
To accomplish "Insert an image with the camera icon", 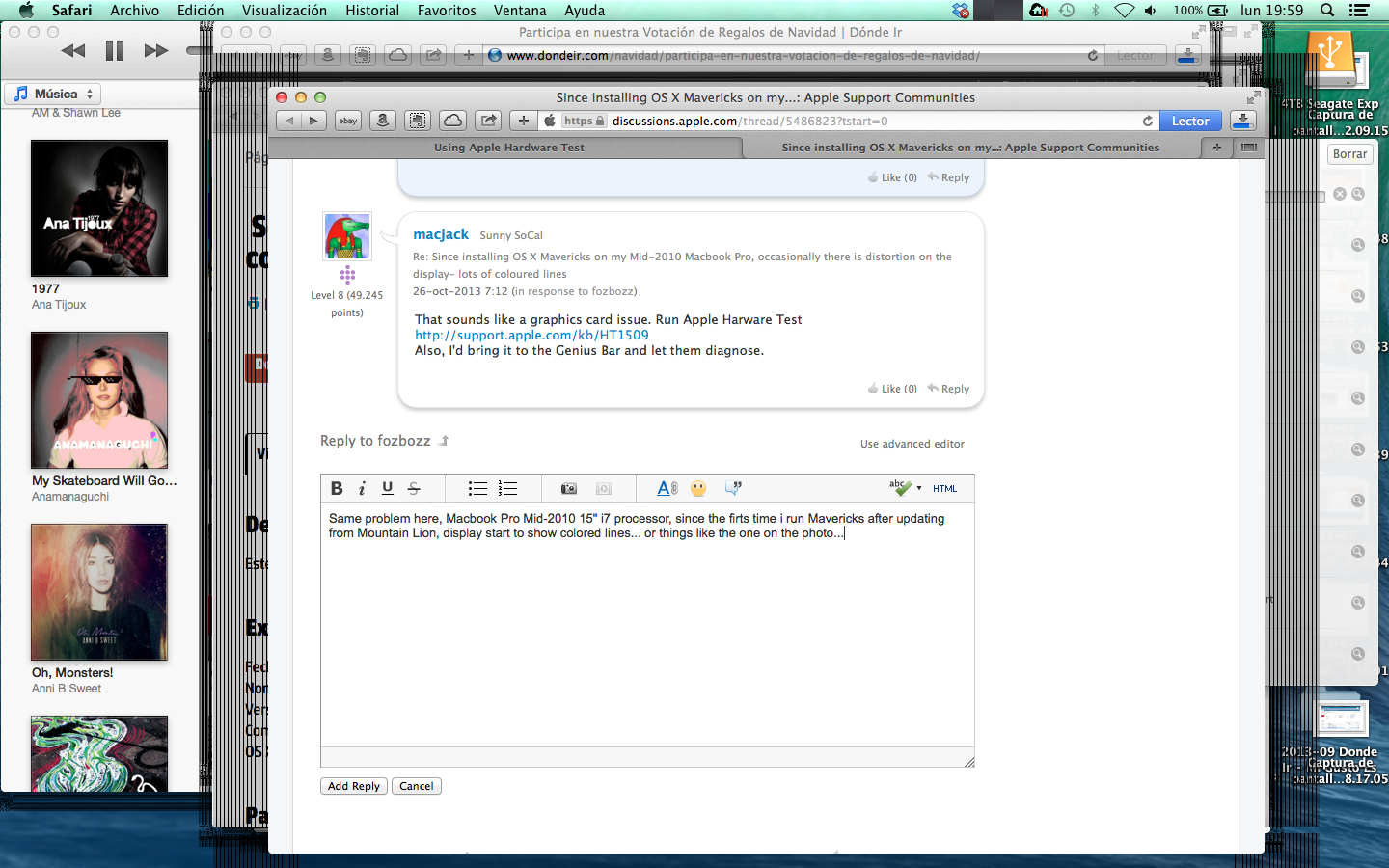I will (x=569, y=489).
